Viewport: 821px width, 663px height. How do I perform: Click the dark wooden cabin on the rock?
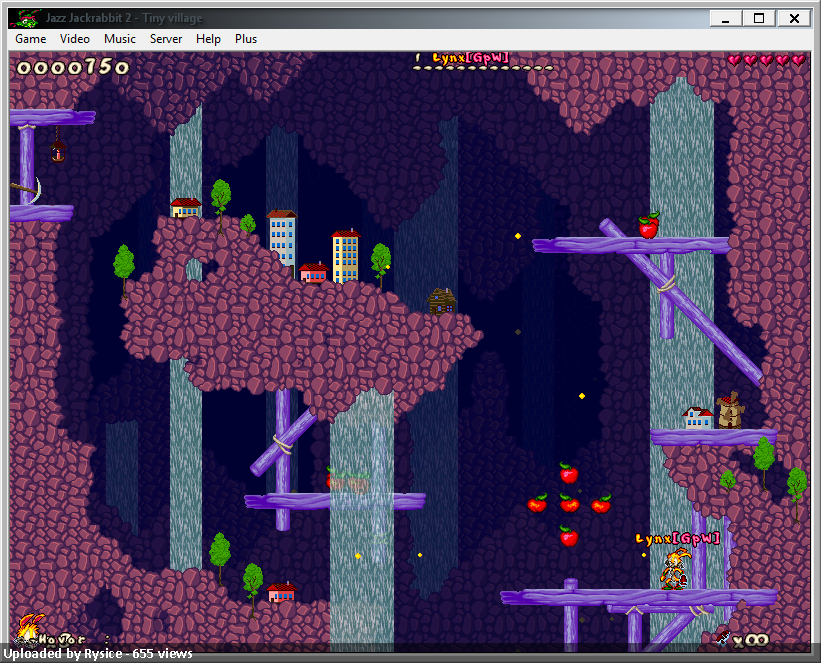[441, 302]
